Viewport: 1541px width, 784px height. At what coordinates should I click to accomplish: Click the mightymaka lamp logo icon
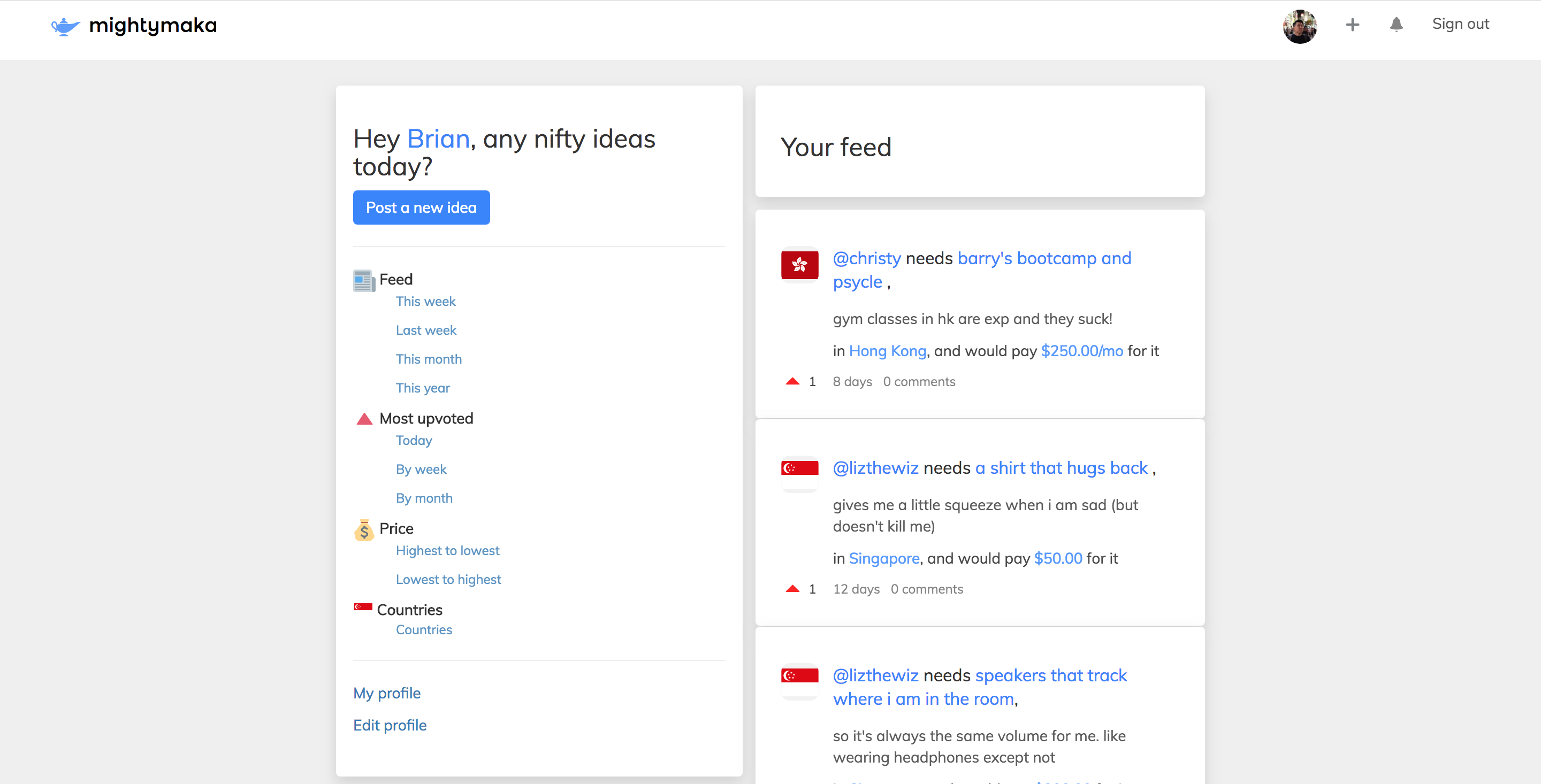tap(65, 26)
